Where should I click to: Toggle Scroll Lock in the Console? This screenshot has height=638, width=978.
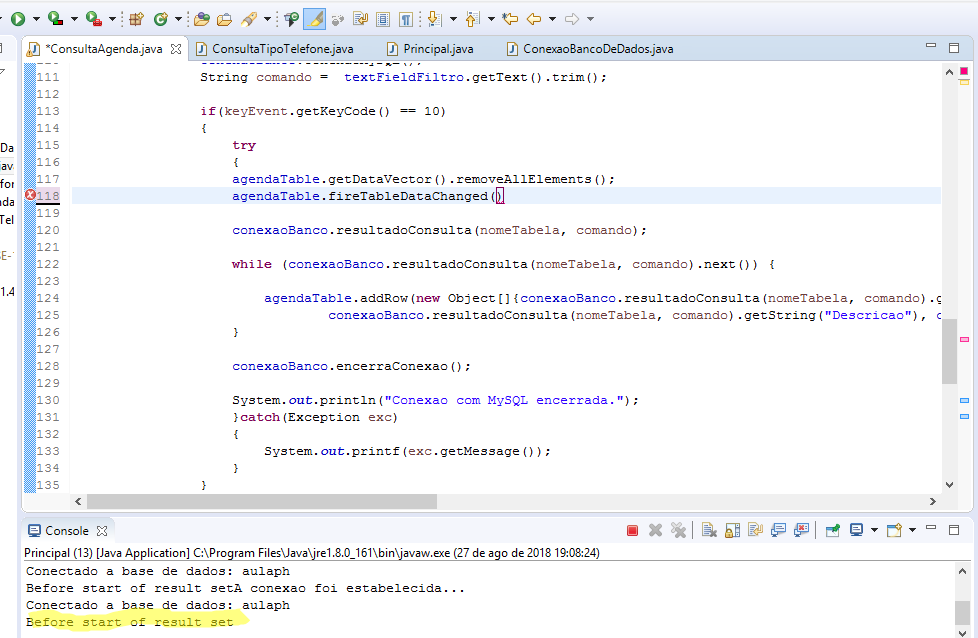coord(732,530)
